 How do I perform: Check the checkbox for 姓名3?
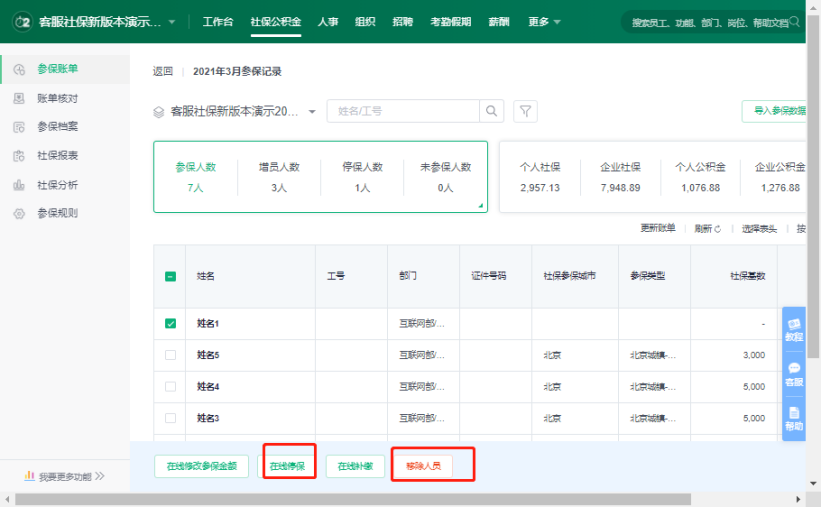tap(170, 418)
